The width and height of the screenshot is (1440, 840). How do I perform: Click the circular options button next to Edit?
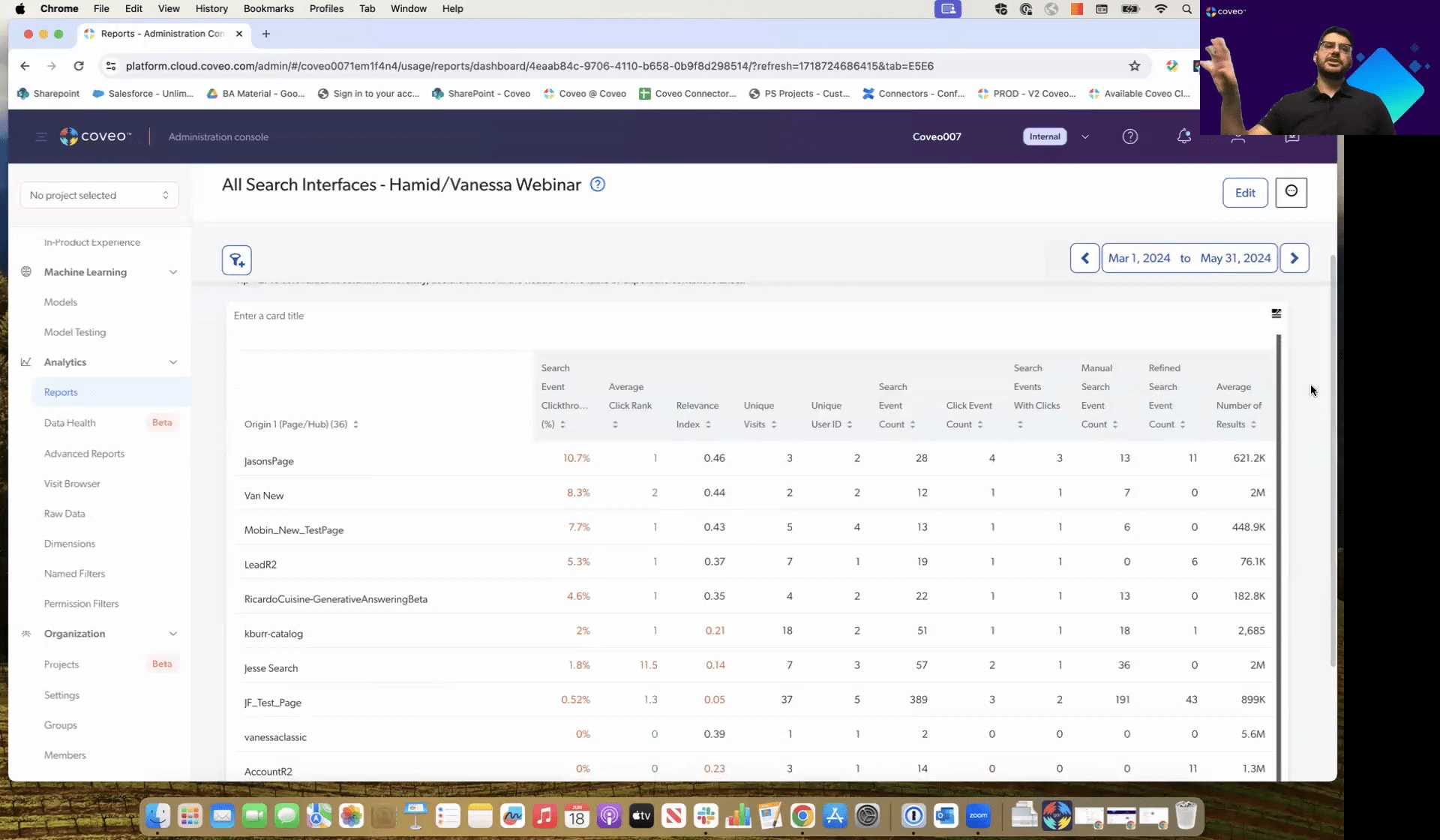tap(1291, 192)
